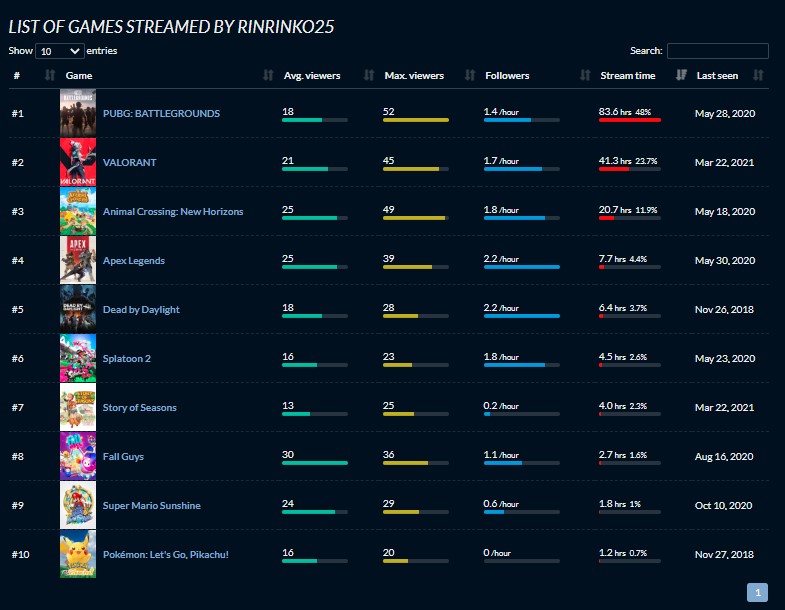Select Dead by Daylight date Nov 26, 2018

[x=724, y=310]
